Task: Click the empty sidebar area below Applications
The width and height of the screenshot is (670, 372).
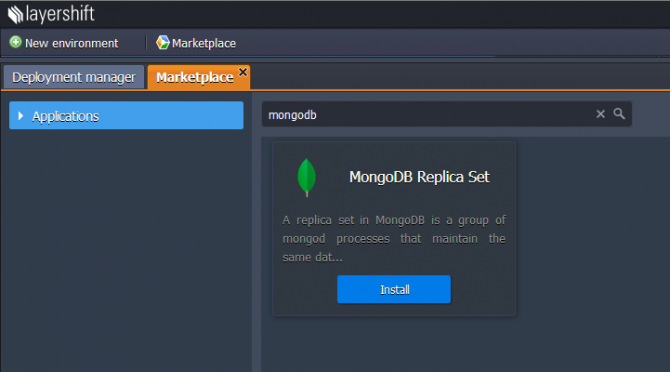Action: [x=126, y=248]
